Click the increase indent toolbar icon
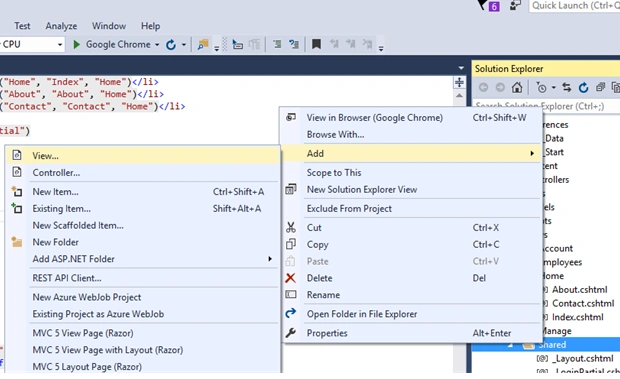The height and width of the screenshot is (379, 620). tap(294, 44)
